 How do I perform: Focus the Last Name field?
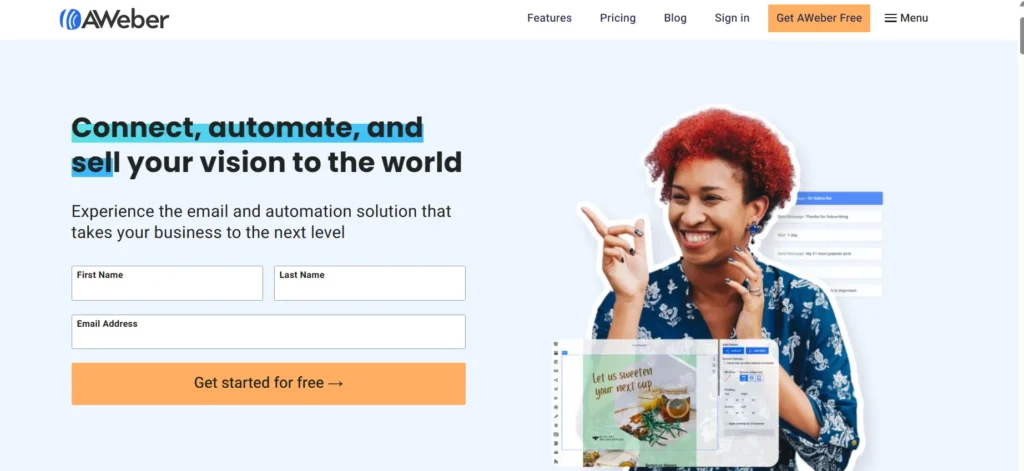[370, 283]
